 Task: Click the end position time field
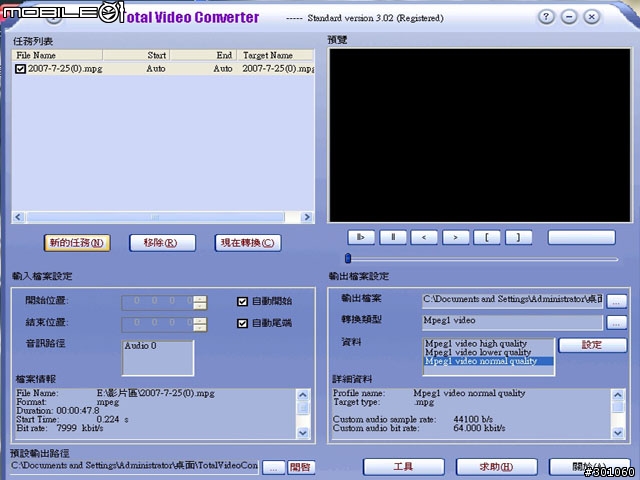tap(158, 324)
